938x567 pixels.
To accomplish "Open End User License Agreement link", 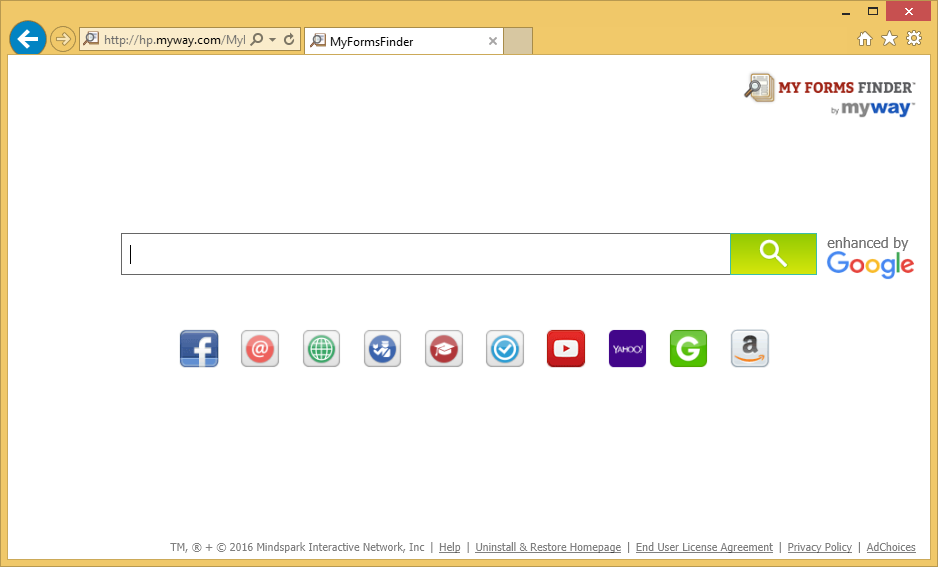I will coord(704,547).
